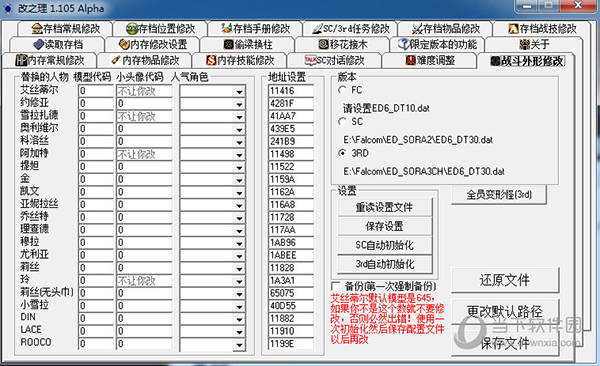Click the 移花接木 tab icon
The width and height of the screenshot is (600, 366).
point(324,44)
